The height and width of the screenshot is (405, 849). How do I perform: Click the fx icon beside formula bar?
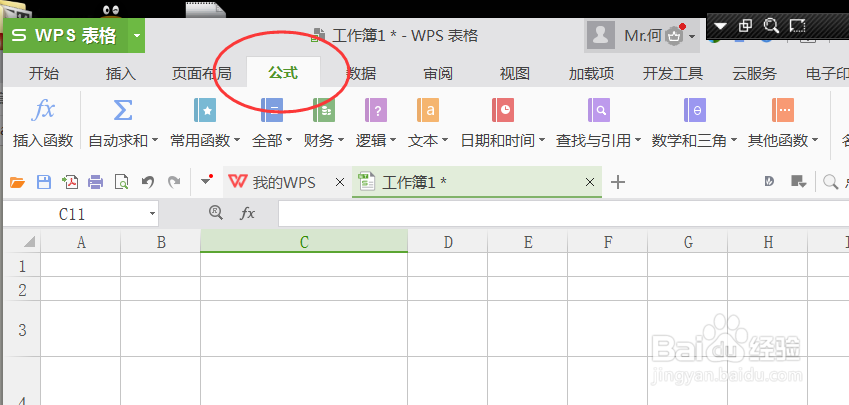coord(247,214)
